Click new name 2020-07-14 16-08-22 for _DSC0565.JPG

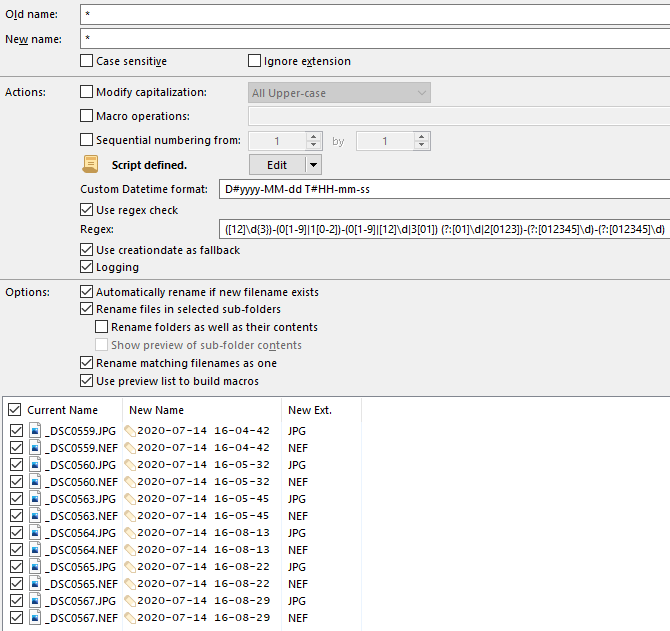pos(203,566)
